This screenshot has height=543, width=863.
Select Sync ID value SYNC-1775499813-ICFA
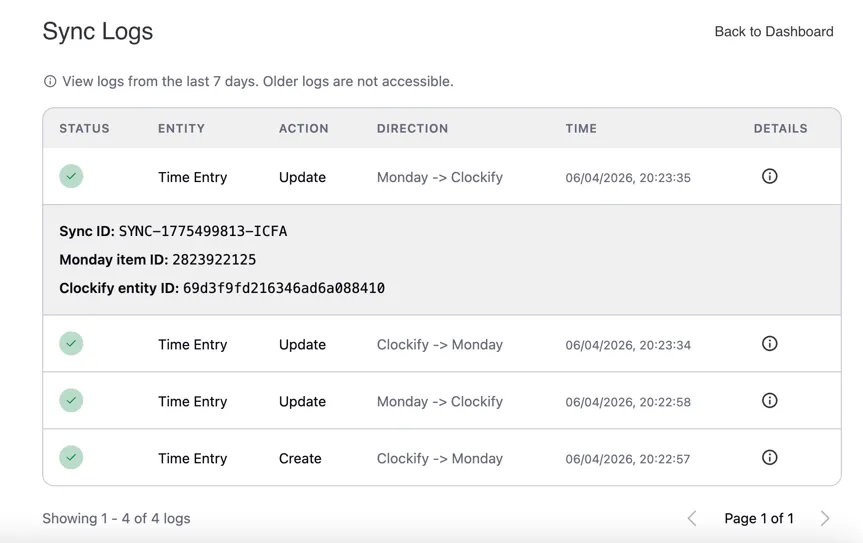pos(202,231)
